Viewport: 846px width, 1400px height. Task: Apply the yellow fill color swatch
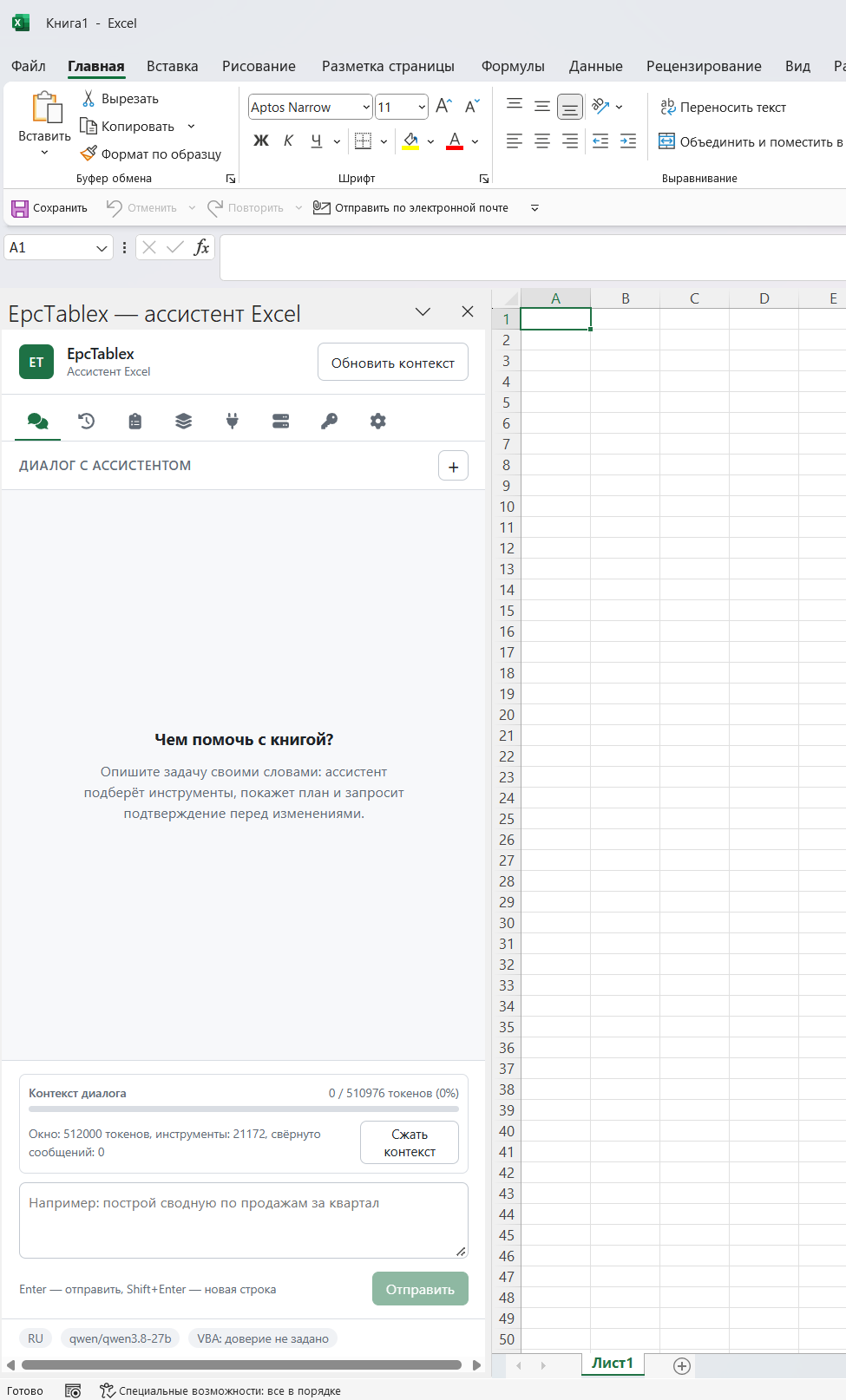(411, 141)
